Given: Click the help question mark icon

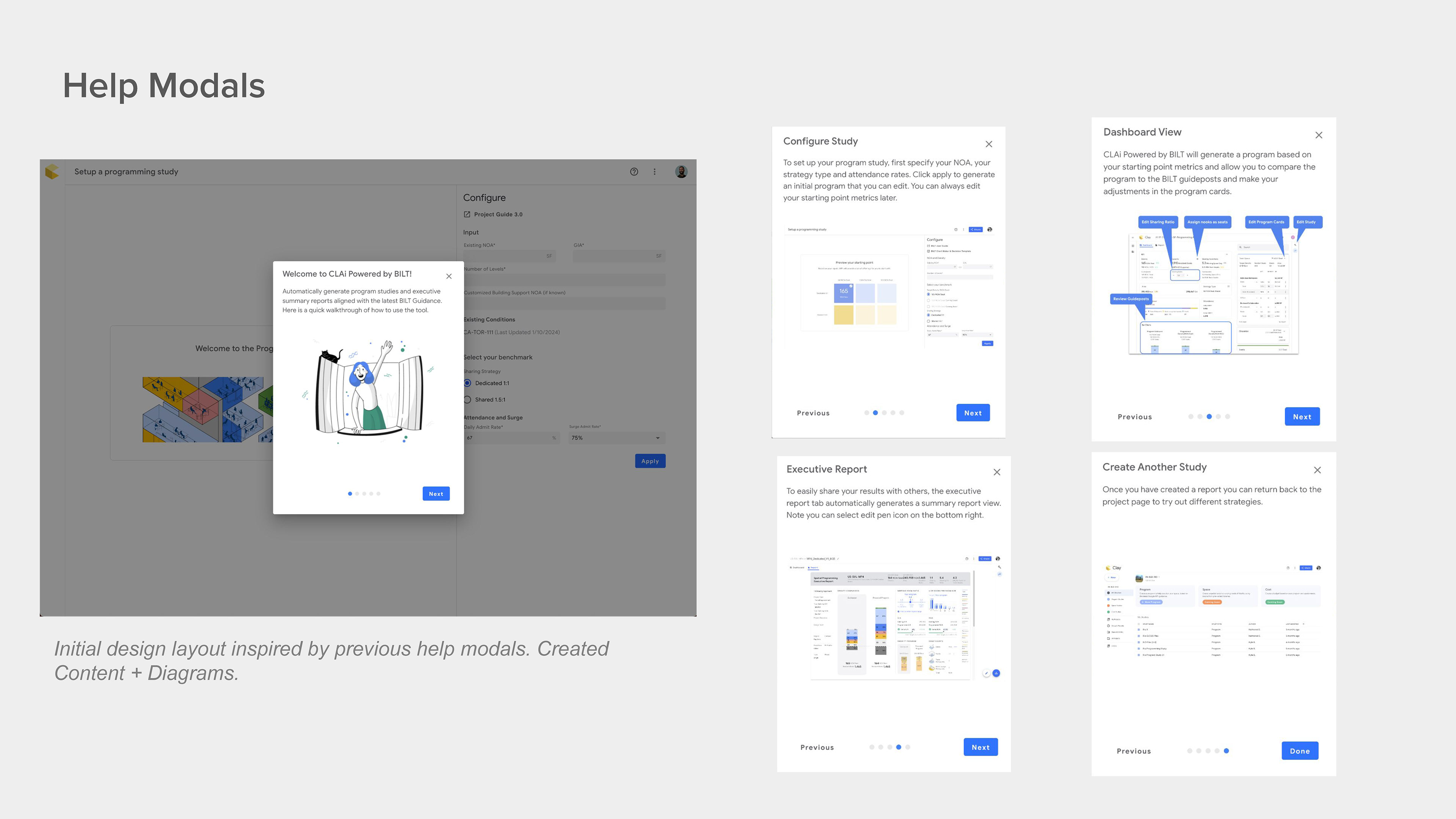Looking at the screenshot, I should click(634, 172).
